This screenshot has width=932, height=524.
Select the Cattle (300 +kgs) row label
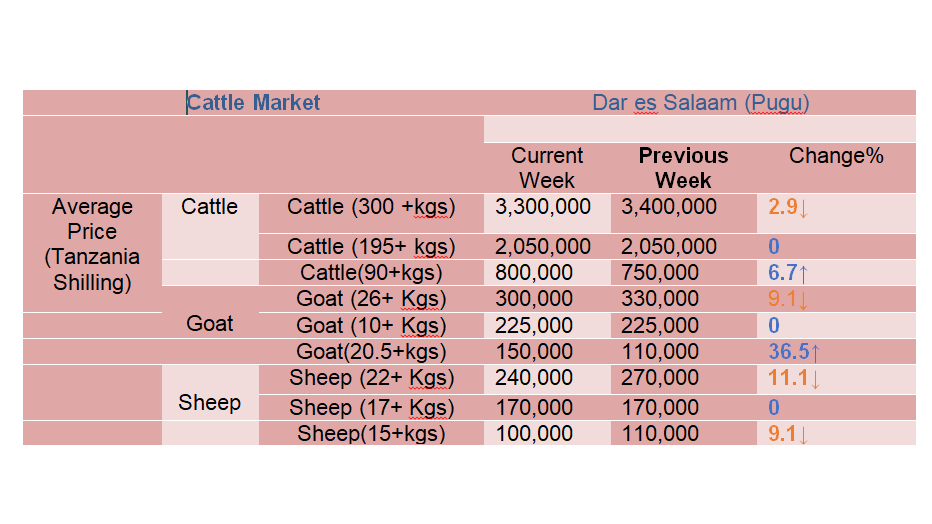tap(371, 207)
